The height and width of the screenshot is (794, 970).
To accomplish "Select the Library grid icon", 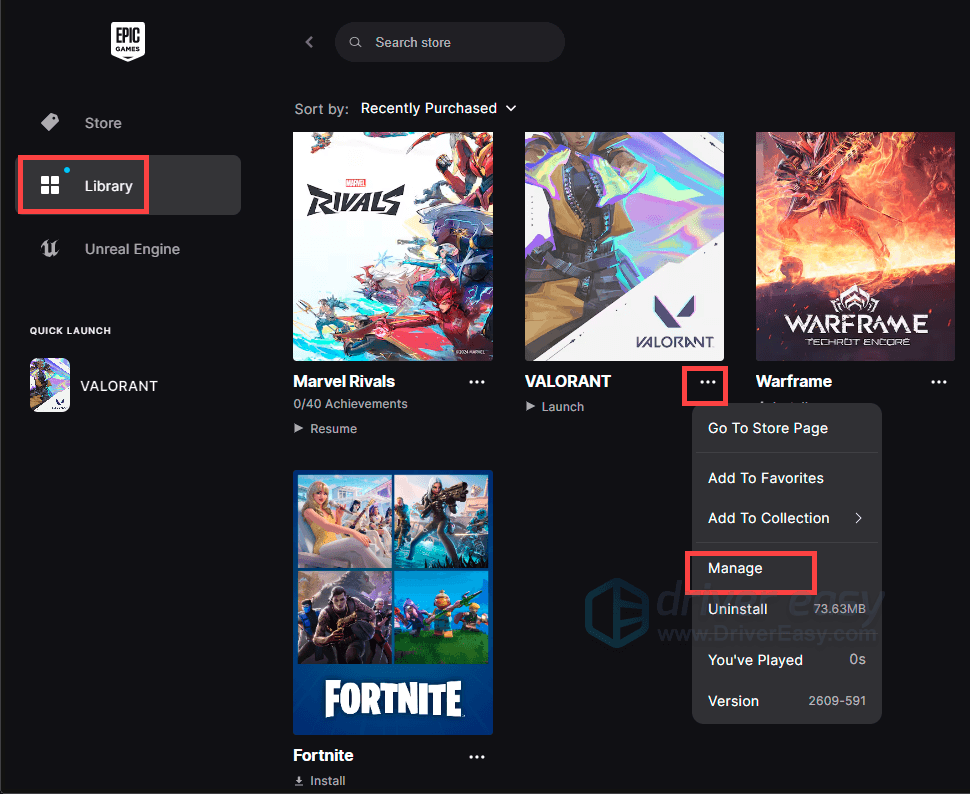I will point(50,185).
